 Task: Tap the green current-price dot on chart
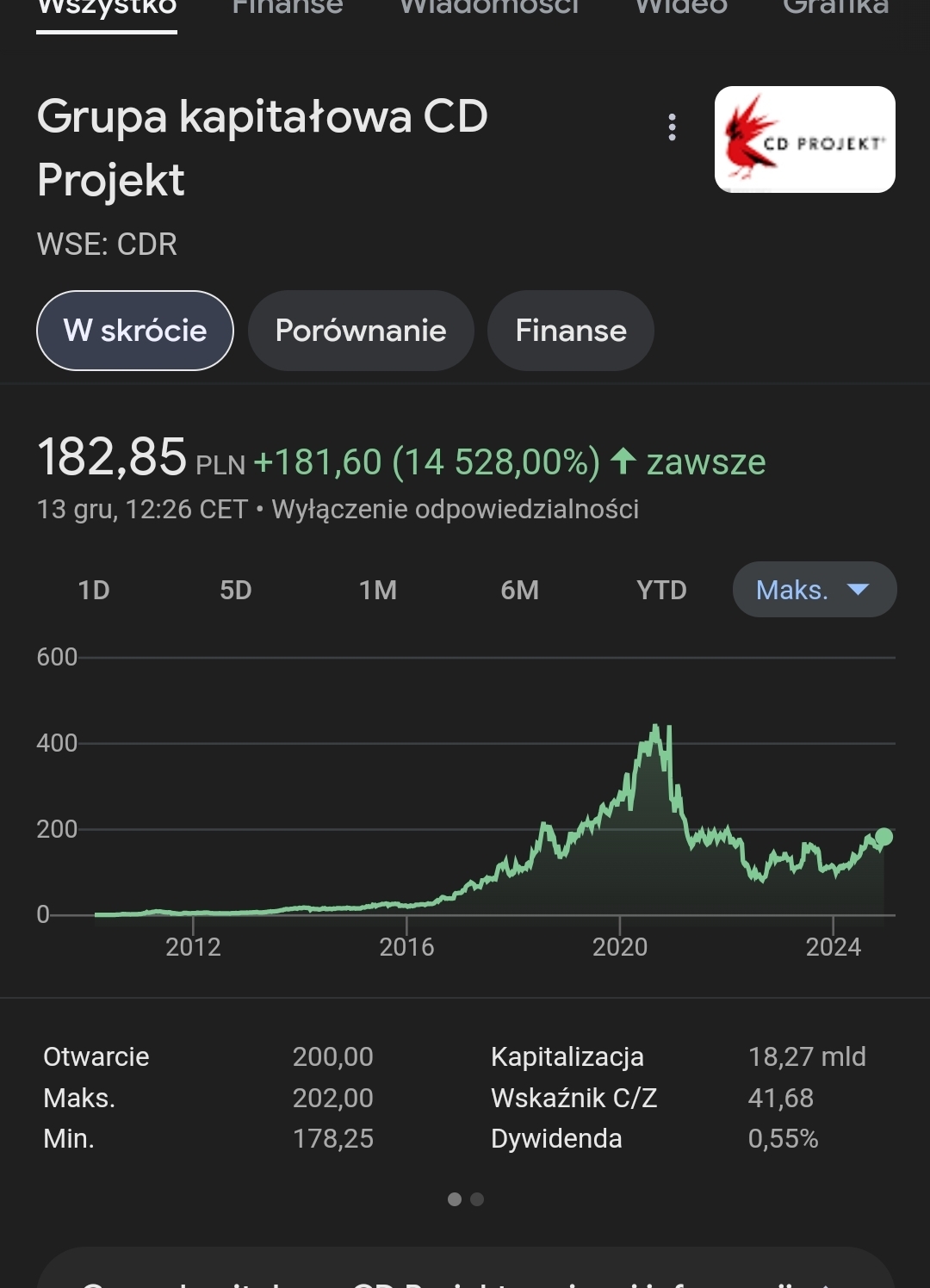click(883, 837)
